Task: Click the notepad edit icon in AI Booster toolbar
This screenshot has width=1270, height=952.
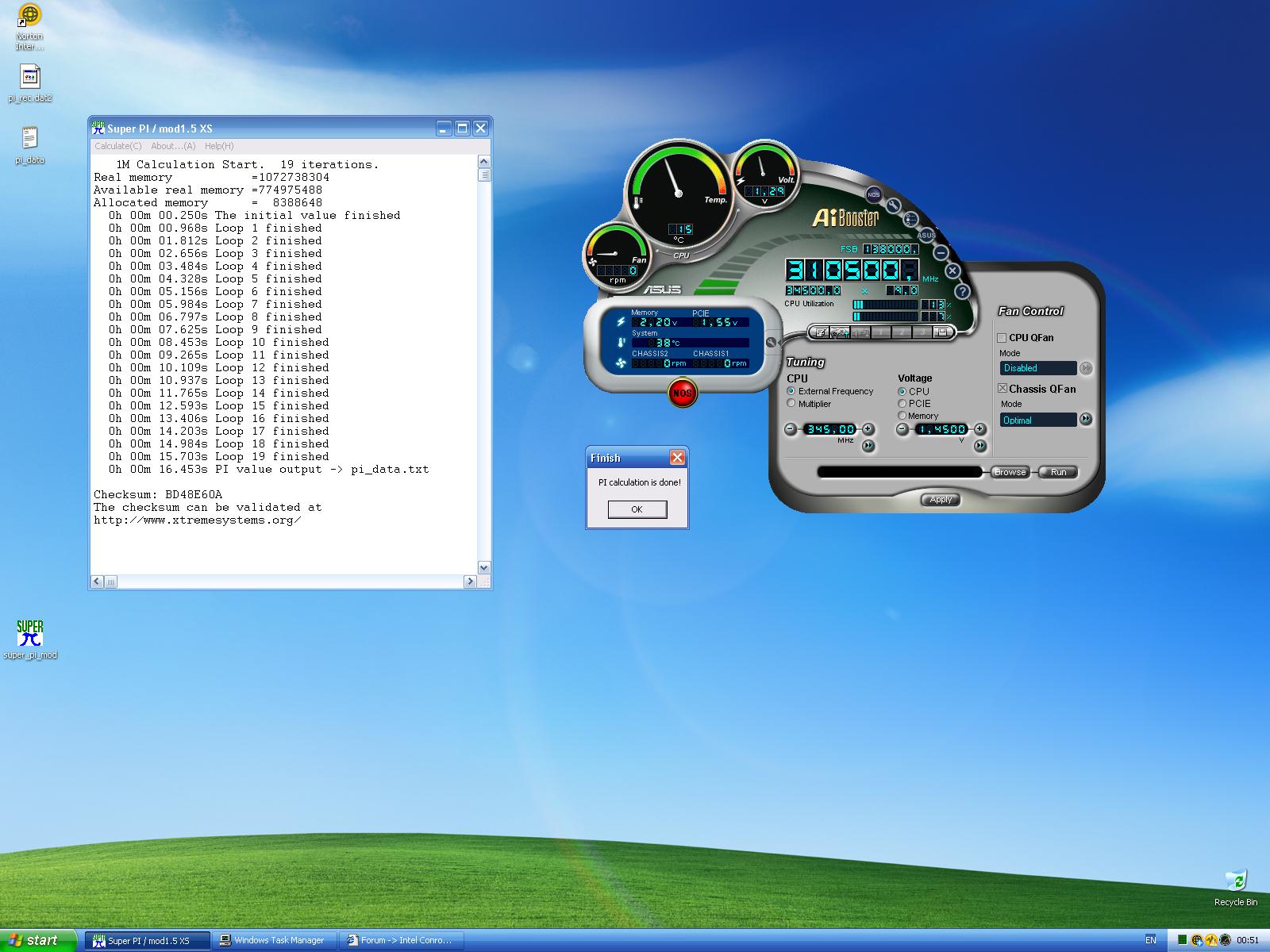Action: (x=820, y=332)
